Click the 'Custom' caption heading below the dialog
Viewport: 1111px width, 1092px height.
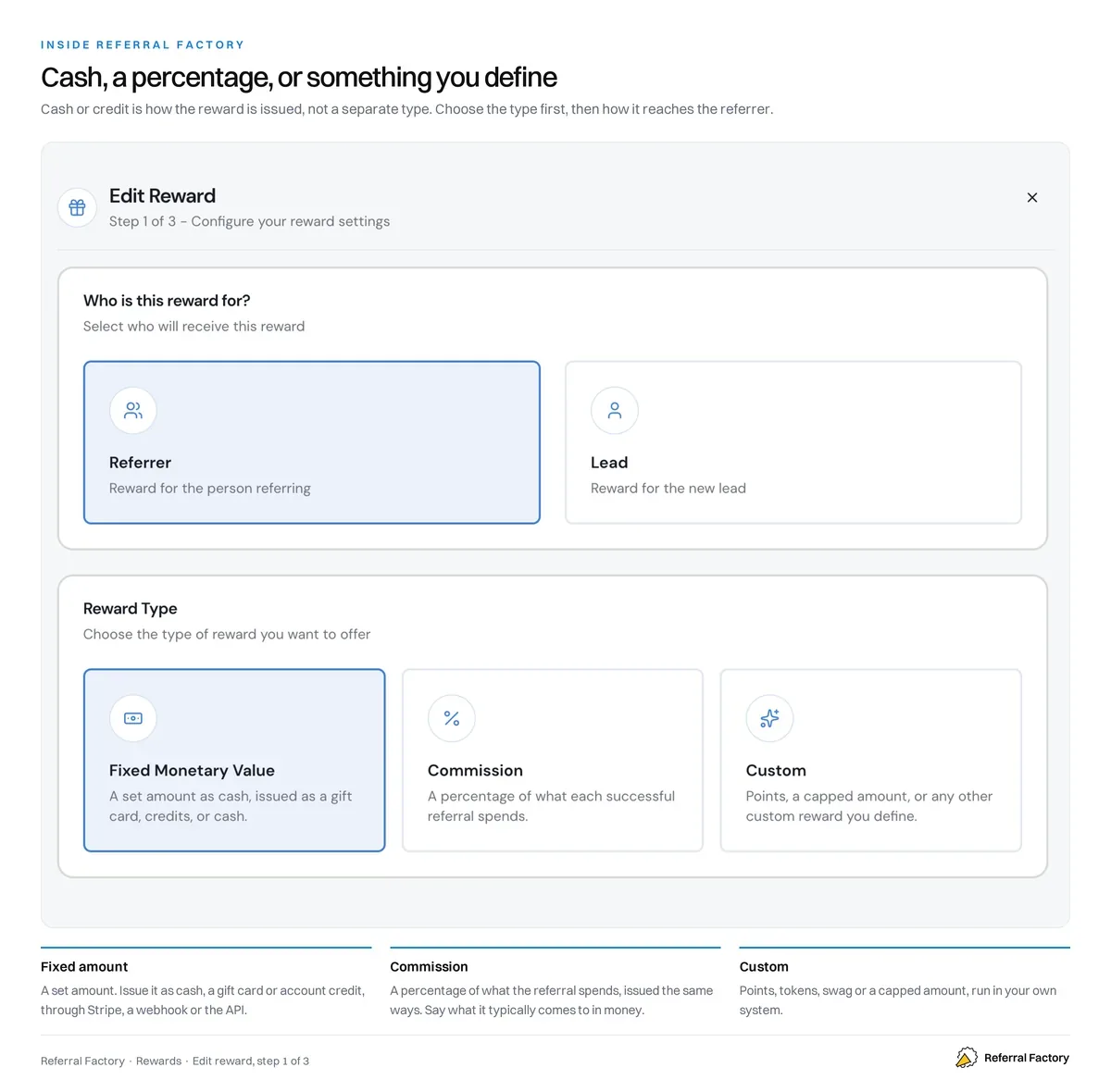[764, 966]
